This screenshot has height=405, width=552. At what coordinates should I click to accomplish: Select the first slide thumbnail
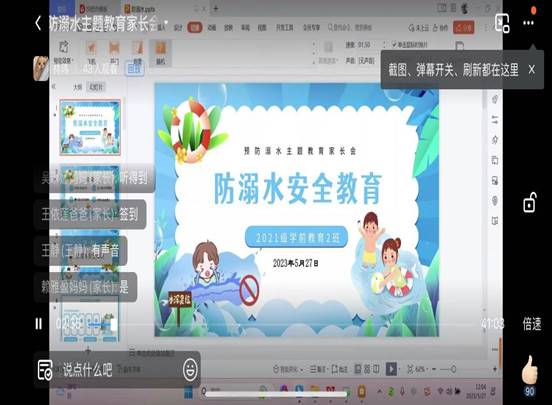pos(90,127)
